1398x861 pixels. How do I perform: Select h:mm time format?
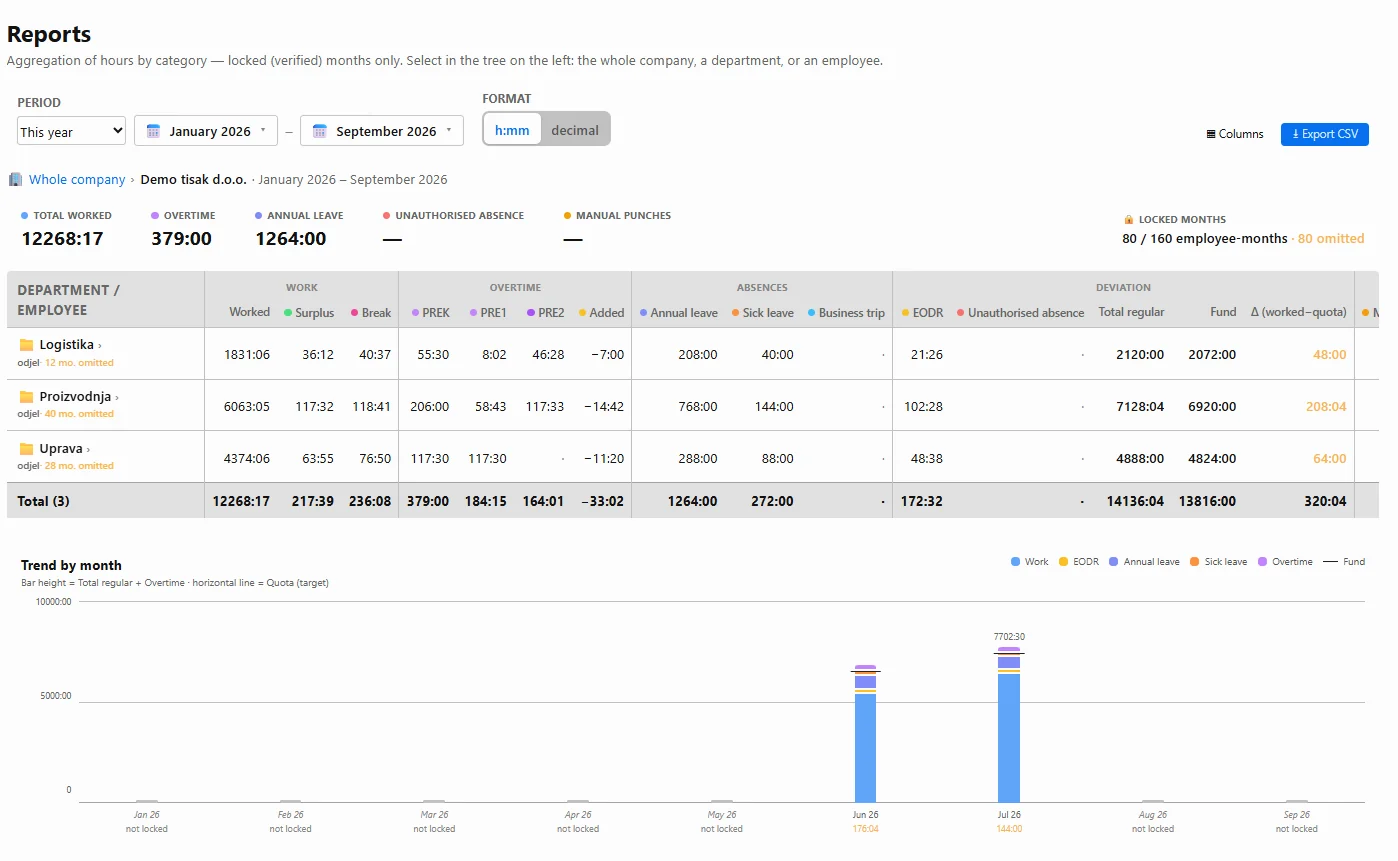[512, 130]
